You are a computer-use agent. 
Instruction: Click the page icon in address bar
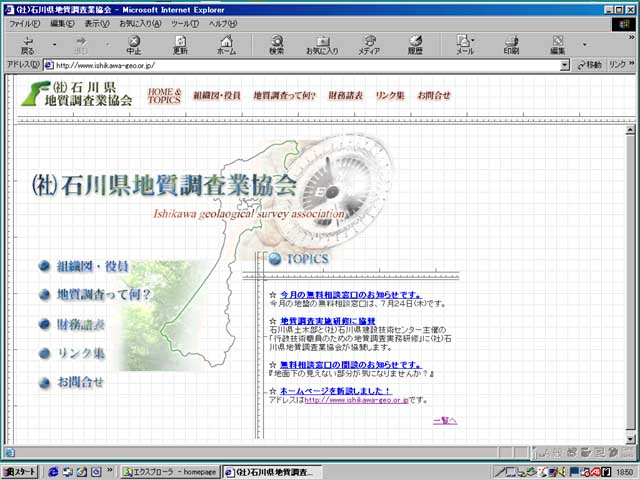[49, 65]
